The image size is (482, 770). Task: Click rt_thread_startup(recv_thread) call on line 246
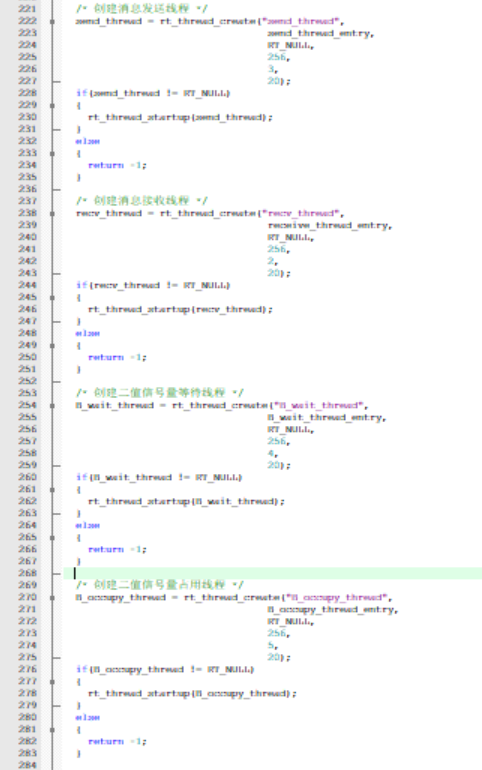coord(180,309)
